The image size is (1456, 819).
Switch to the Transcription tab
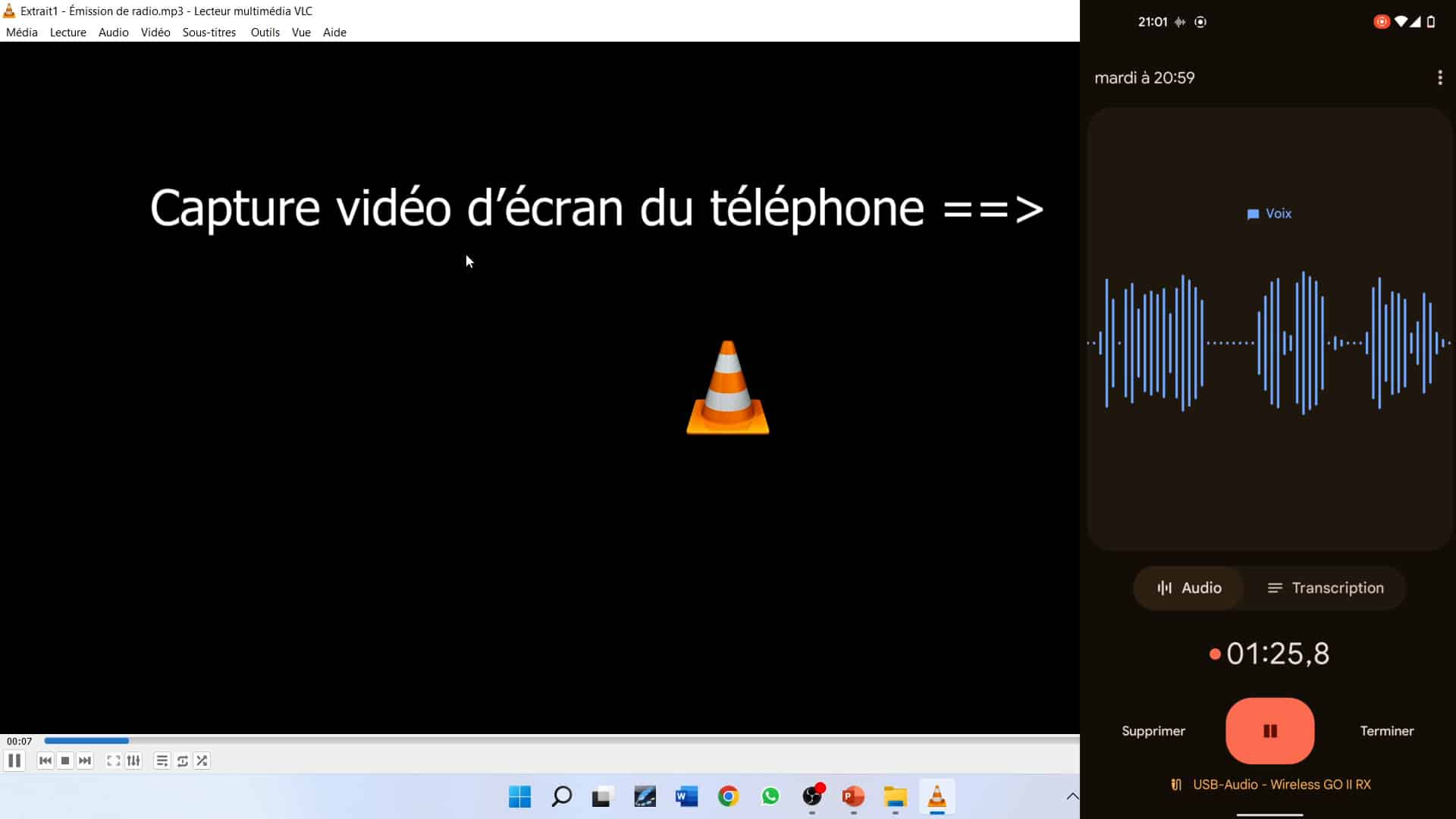click(1326, 588)
